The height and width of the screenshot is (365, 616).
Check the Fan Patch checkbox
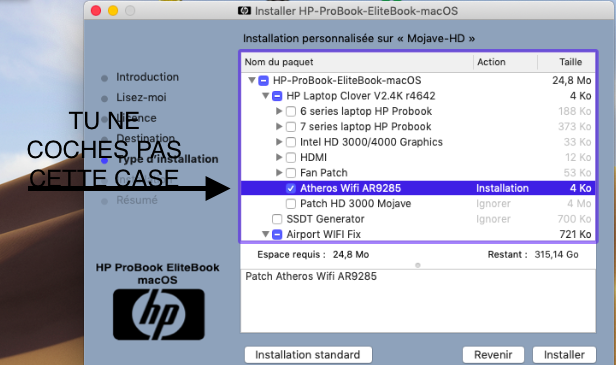pos(291,173)
